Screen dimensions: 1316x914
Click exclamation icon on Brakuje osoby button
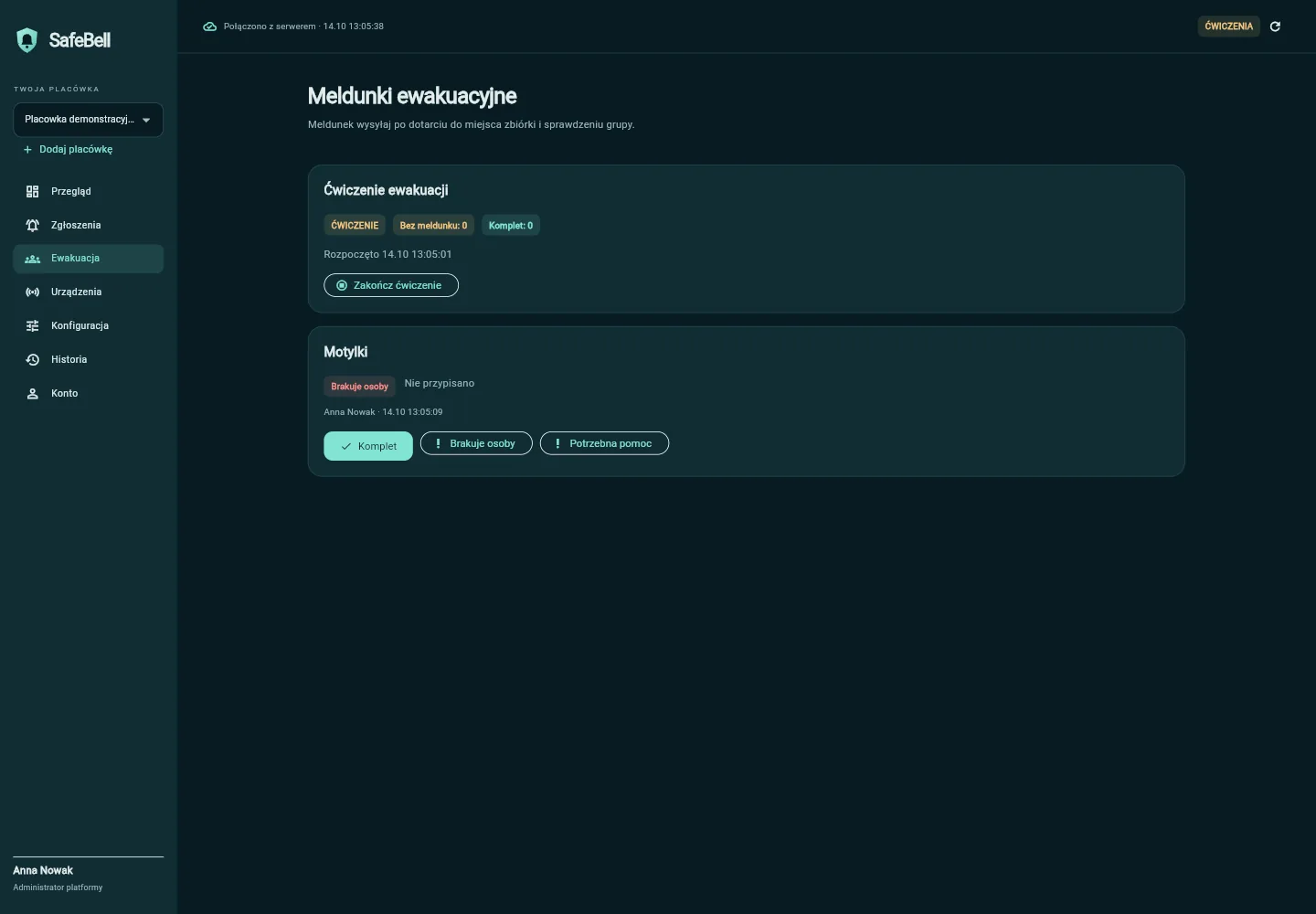(x=439, y=443)
